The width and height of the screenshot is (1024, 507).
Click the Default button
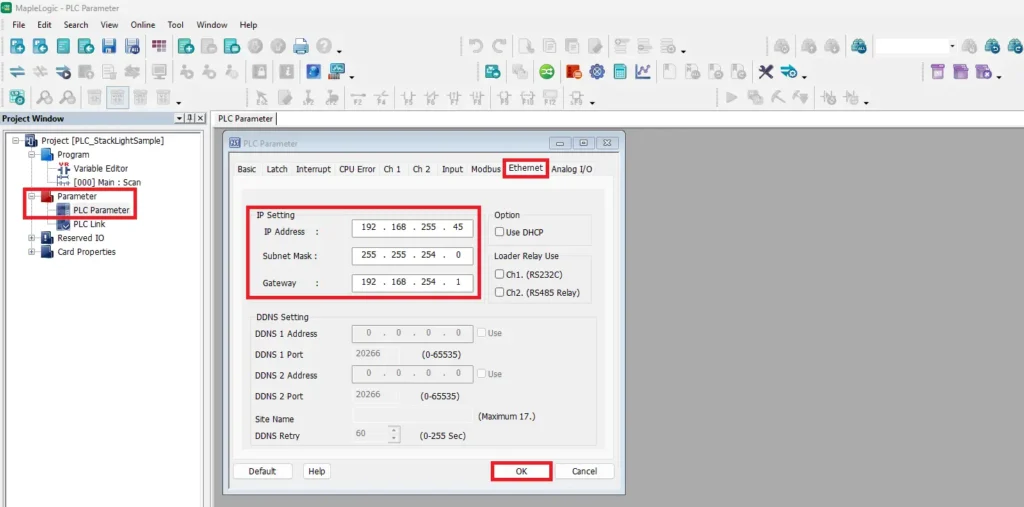[x=262, y=471]
